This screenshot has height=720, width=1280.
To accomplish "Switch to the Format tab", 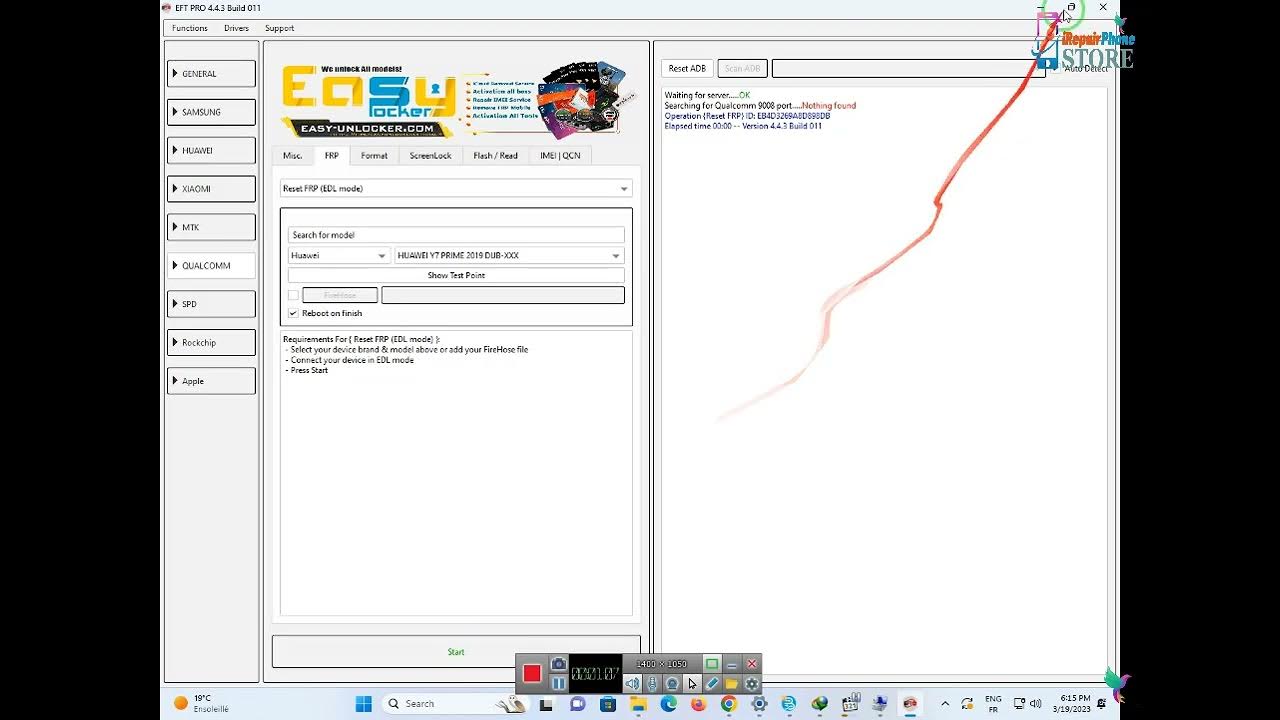I will click(374, 155).
